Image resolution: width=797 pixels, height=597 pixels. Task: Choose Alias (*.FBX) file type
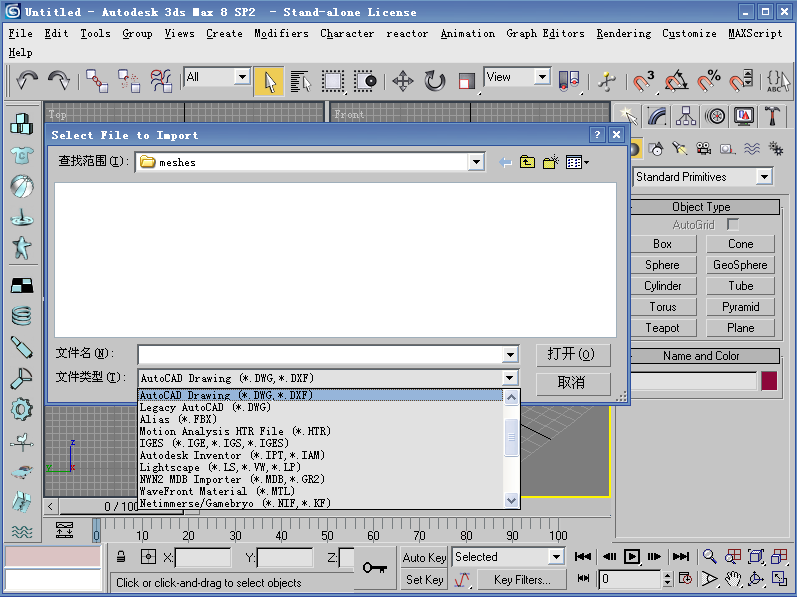coord(321,419)
